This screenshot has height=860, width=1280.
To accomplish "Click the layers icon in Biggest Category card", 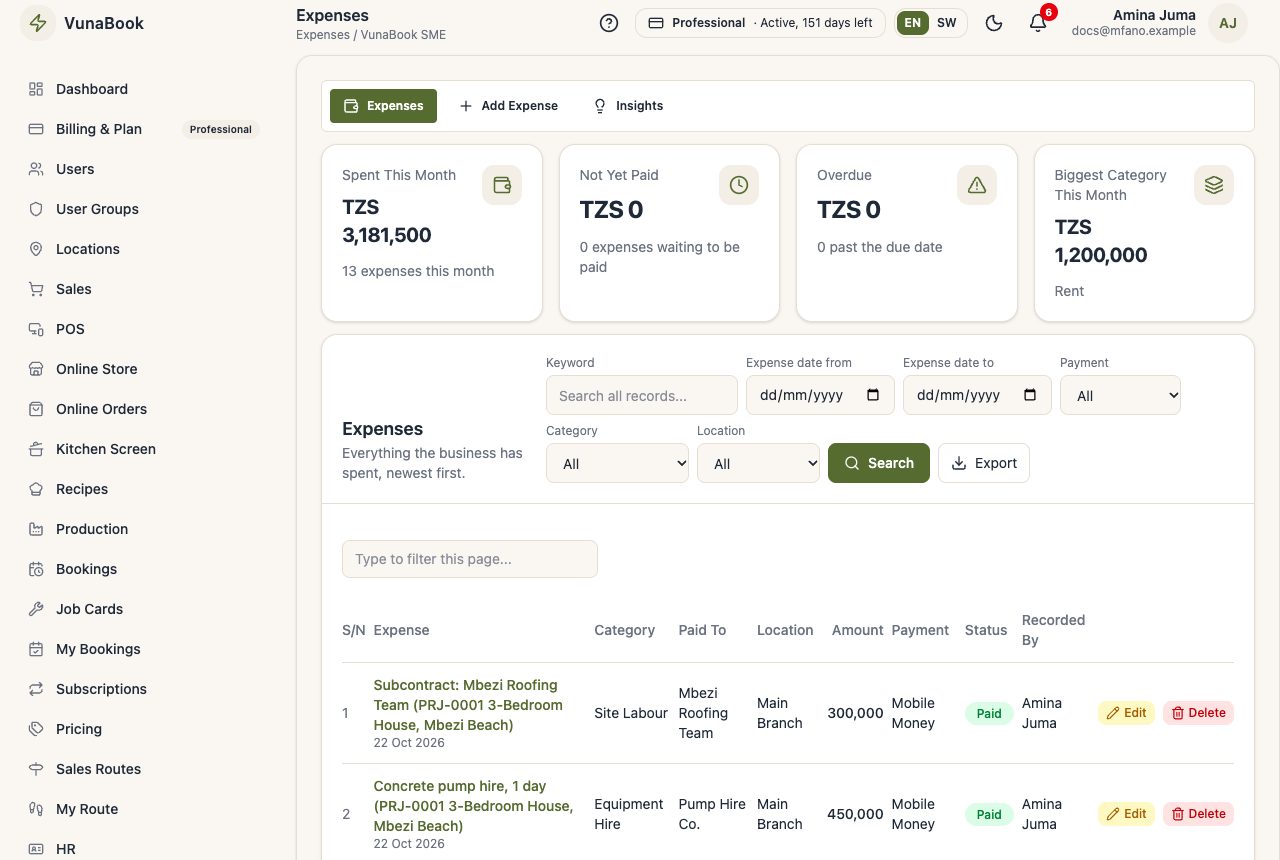I will 1214,185.
